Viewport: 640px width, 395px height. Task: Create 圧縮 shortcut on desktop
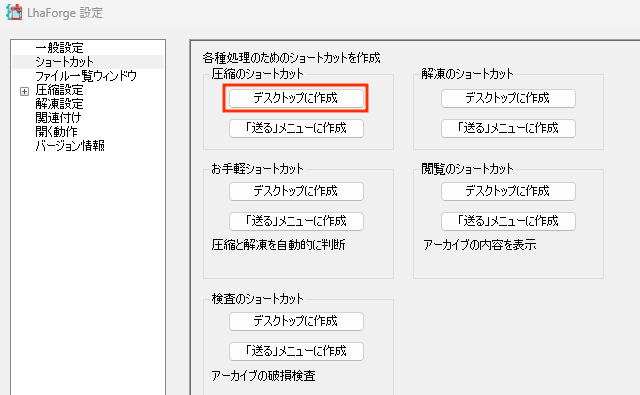coord(296,98)
